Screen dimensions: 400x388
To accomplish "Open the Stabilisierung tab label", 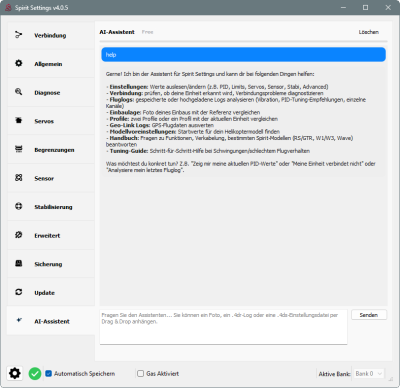I will [53, 207].
